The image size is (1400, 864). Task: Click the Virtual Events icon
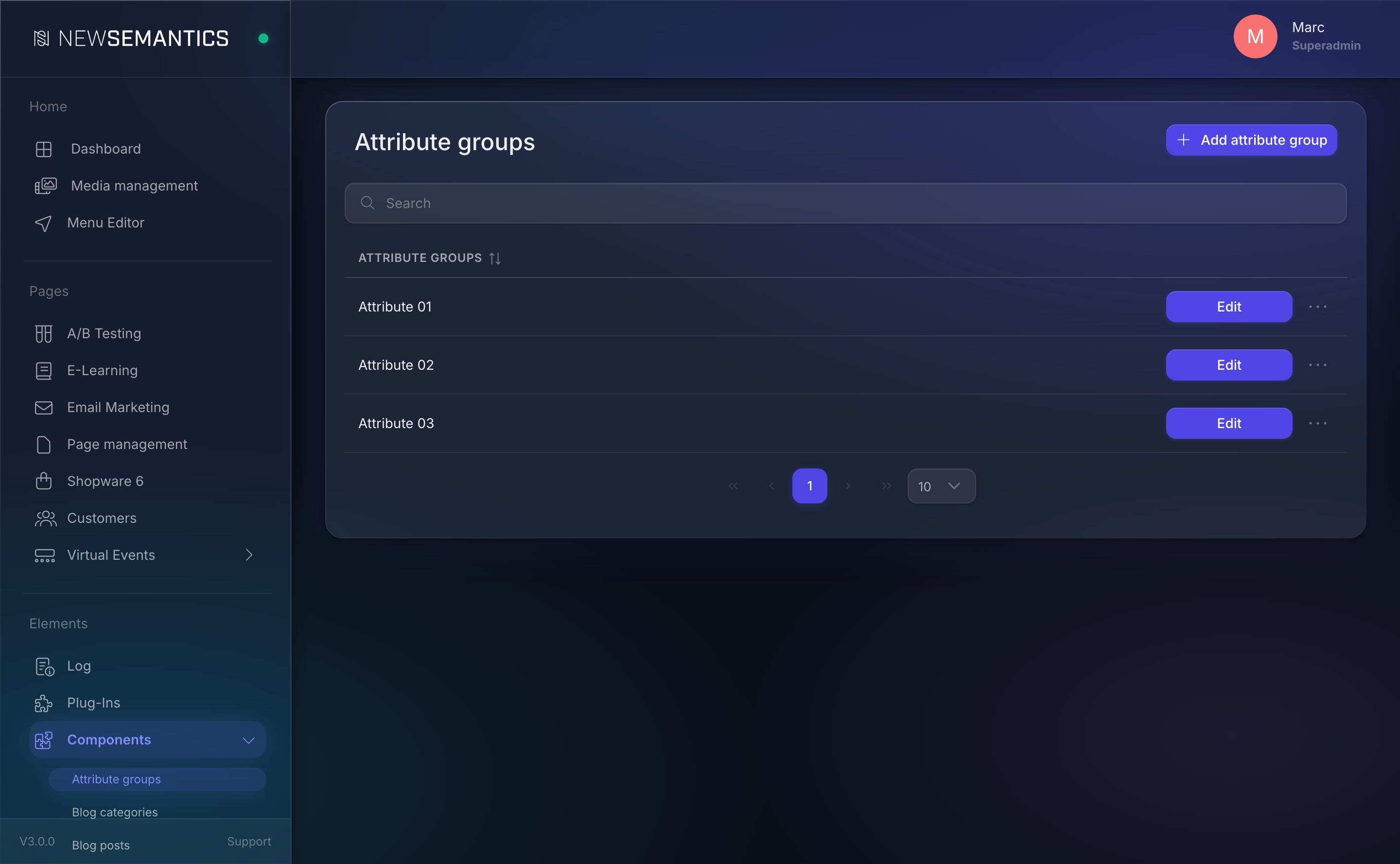point(45,555)
